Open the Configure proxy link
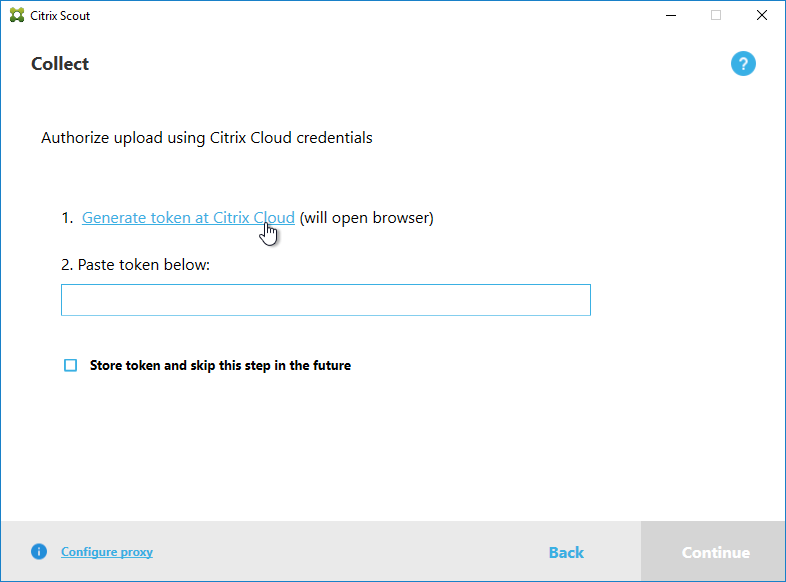 107,552
